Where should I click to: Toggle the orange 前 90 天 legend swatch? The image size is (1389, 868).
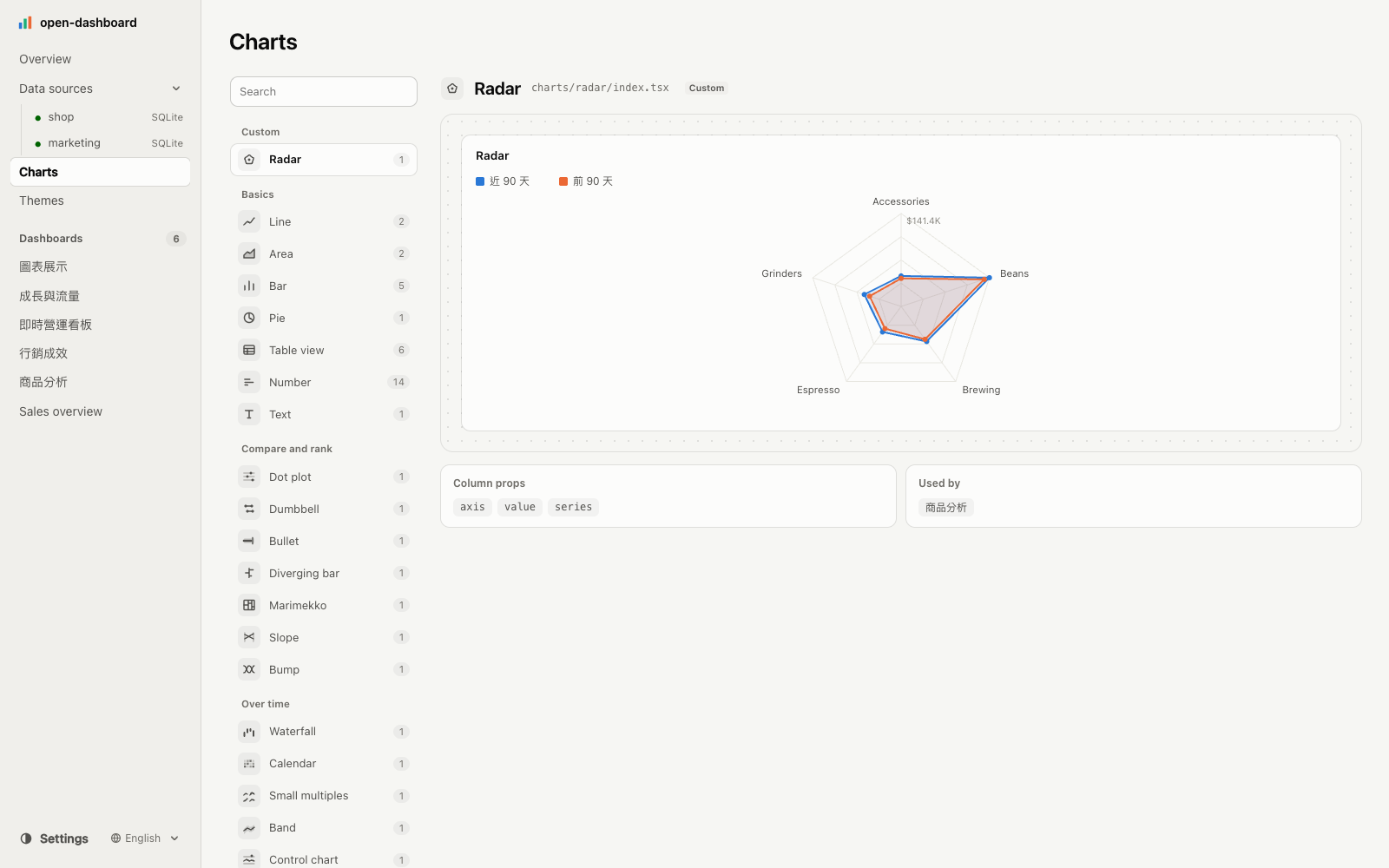point(563,181)
